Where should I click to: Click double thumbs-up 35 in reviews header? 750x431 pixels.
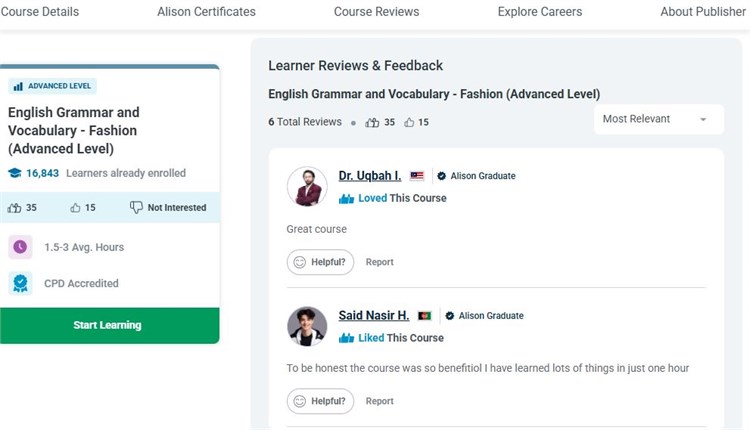pyautogui.click(x=380, y=122)
